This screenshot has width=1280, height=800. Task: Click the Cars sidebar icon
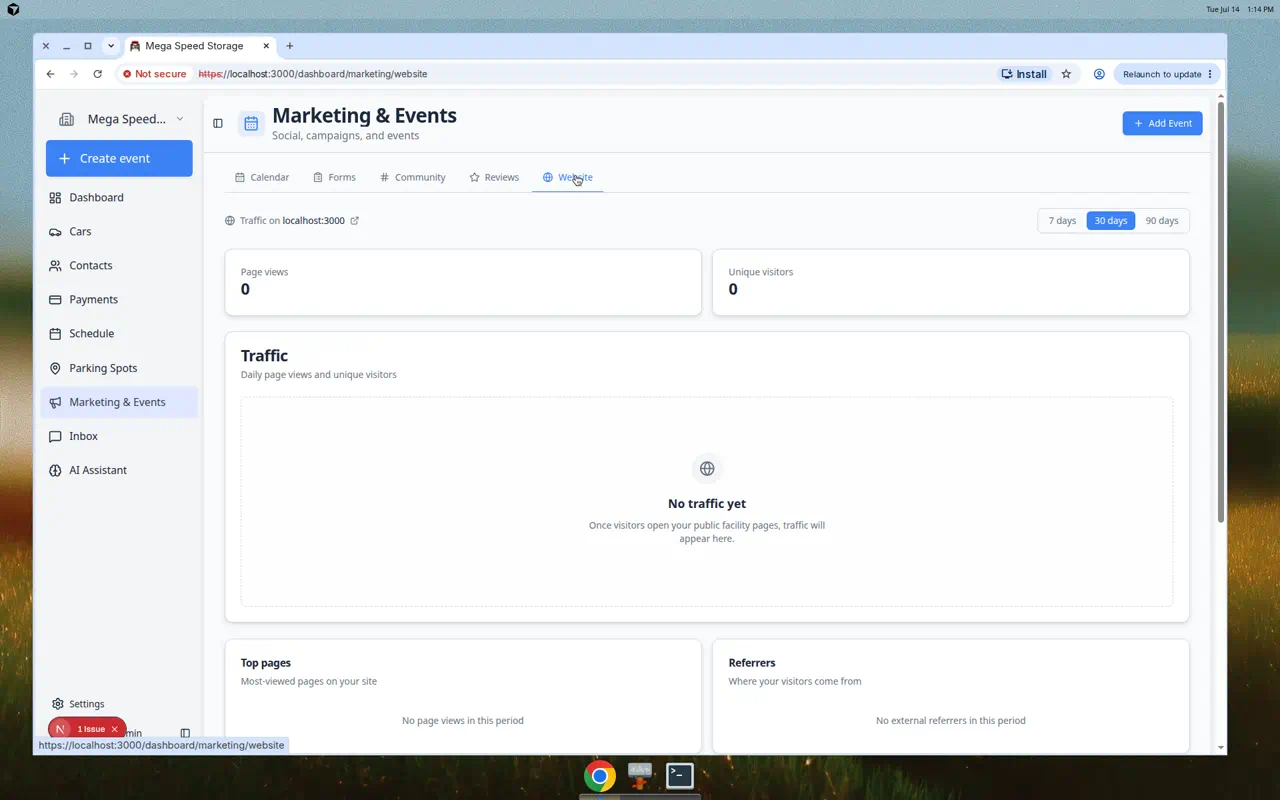[x=55, y=232]
